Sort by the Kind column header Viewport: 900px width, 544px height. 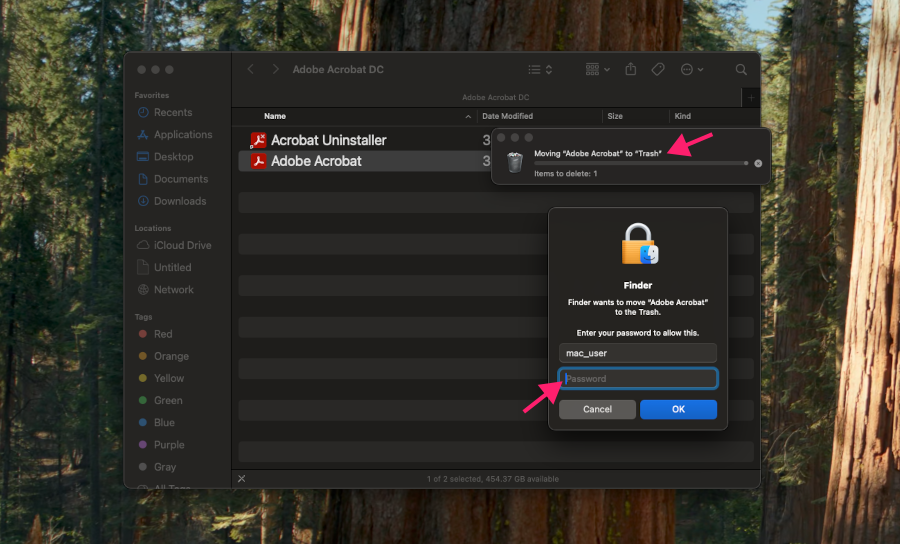[x=682, y=116]
